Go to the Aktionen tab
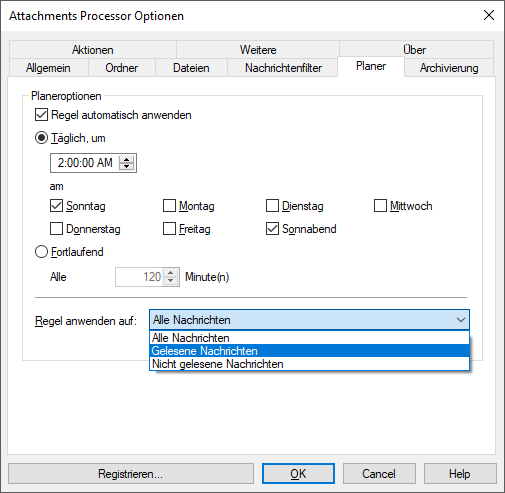 coord(93,50)
